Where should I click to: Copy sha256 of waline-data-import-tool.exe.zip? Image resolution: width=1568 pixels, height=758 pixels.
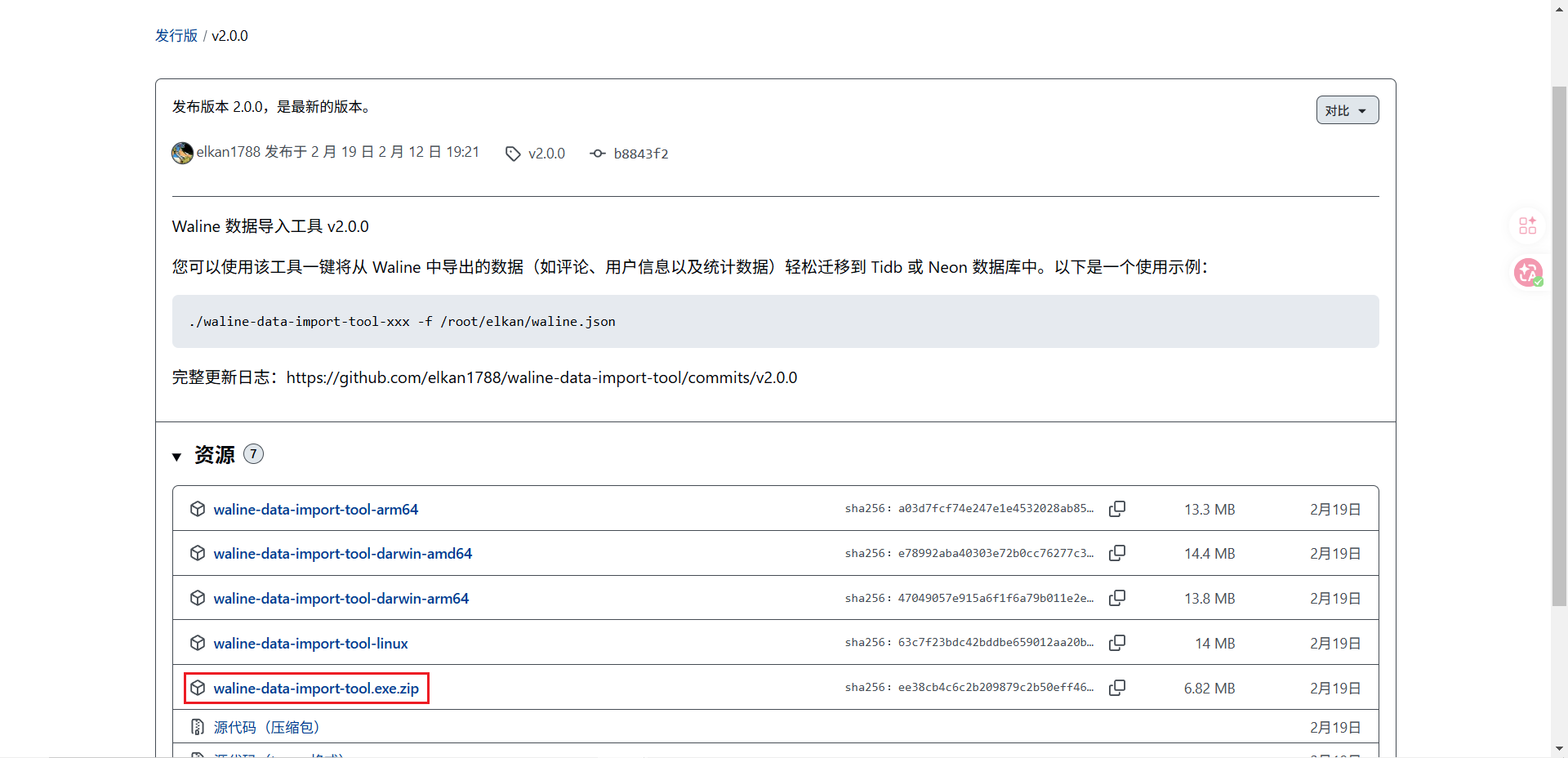1117,688
